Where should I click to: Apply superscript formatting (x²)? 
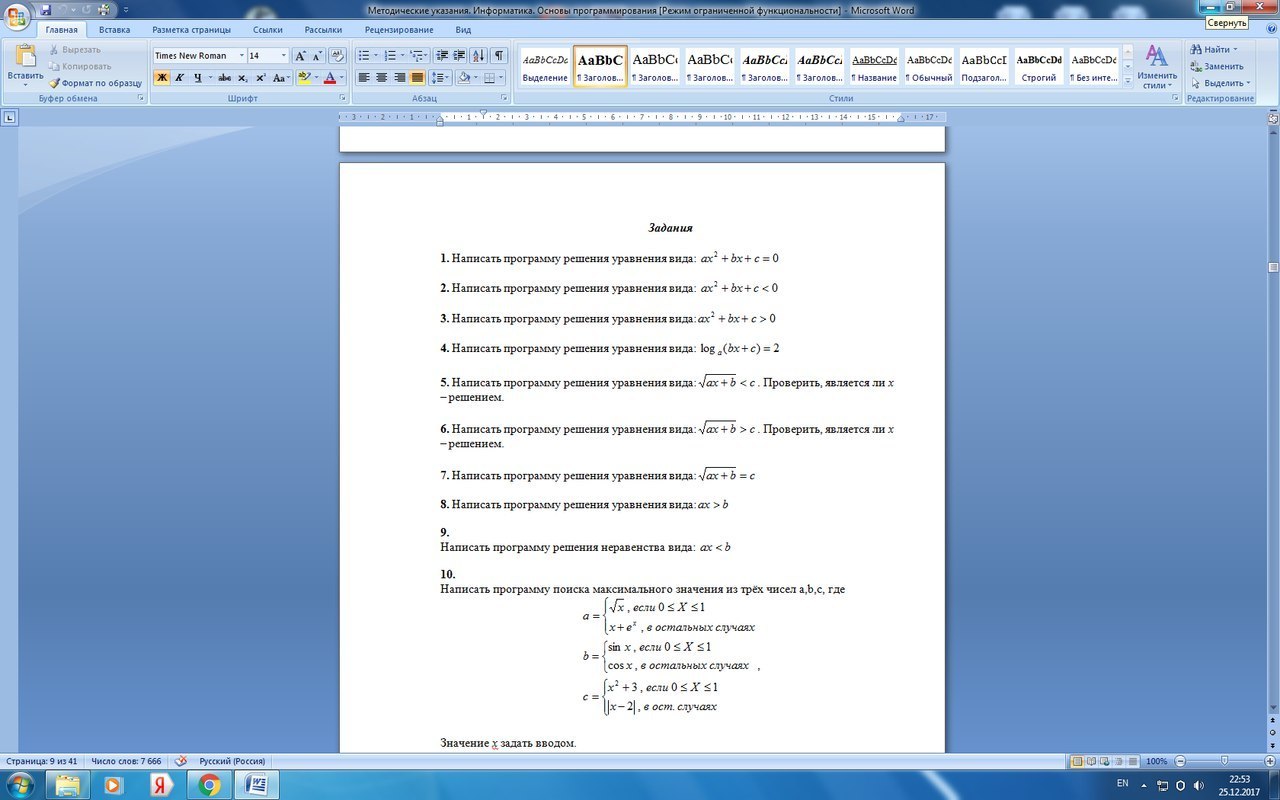point(261,78)
